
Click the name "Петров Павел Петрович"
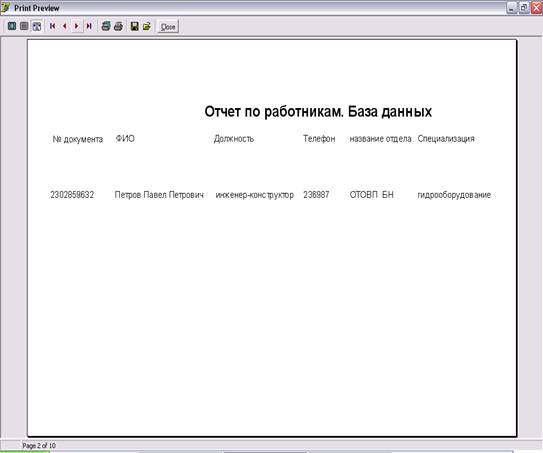[x=159, y=195]
